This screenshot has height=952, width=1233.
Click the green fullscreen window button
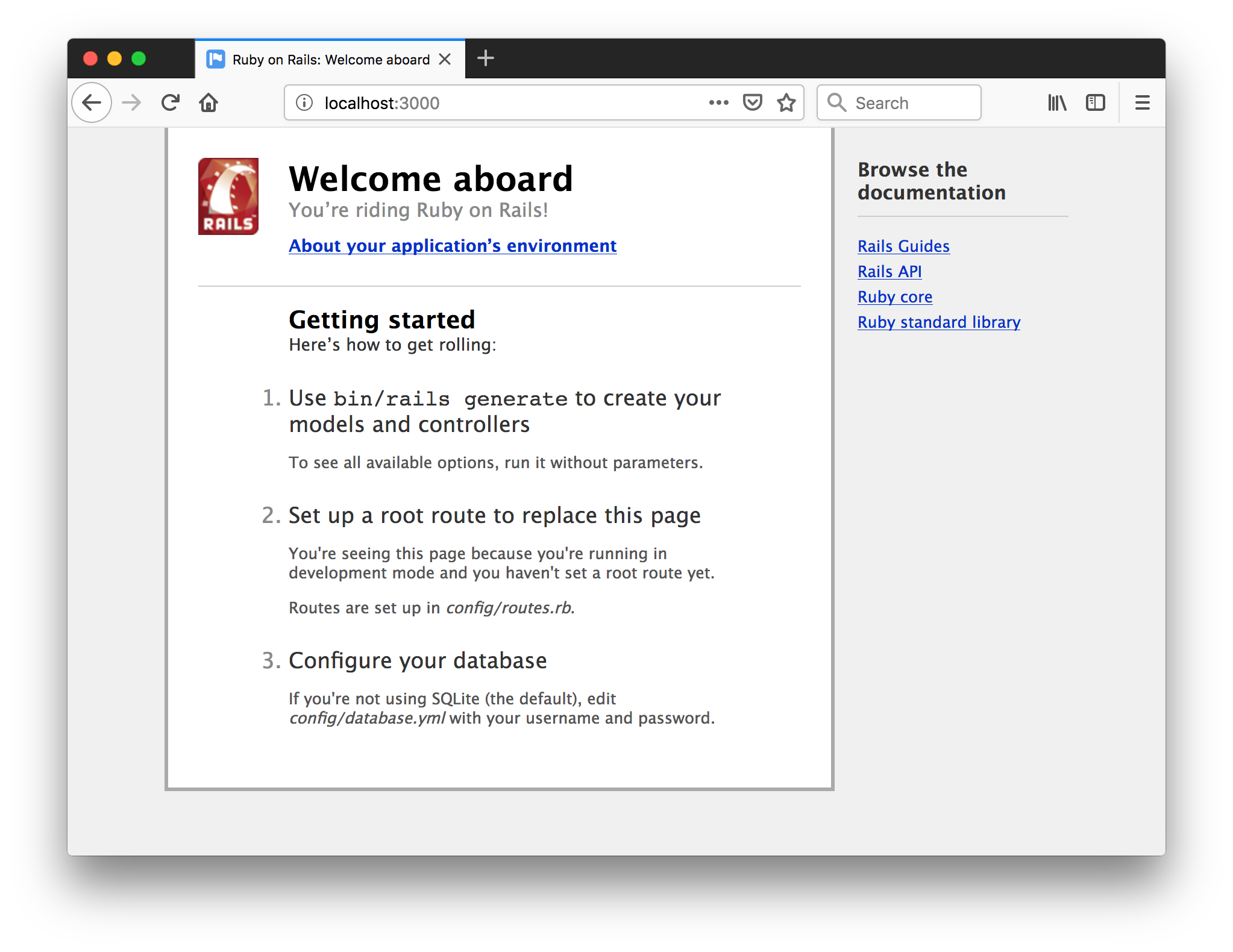tap(139, 58)
